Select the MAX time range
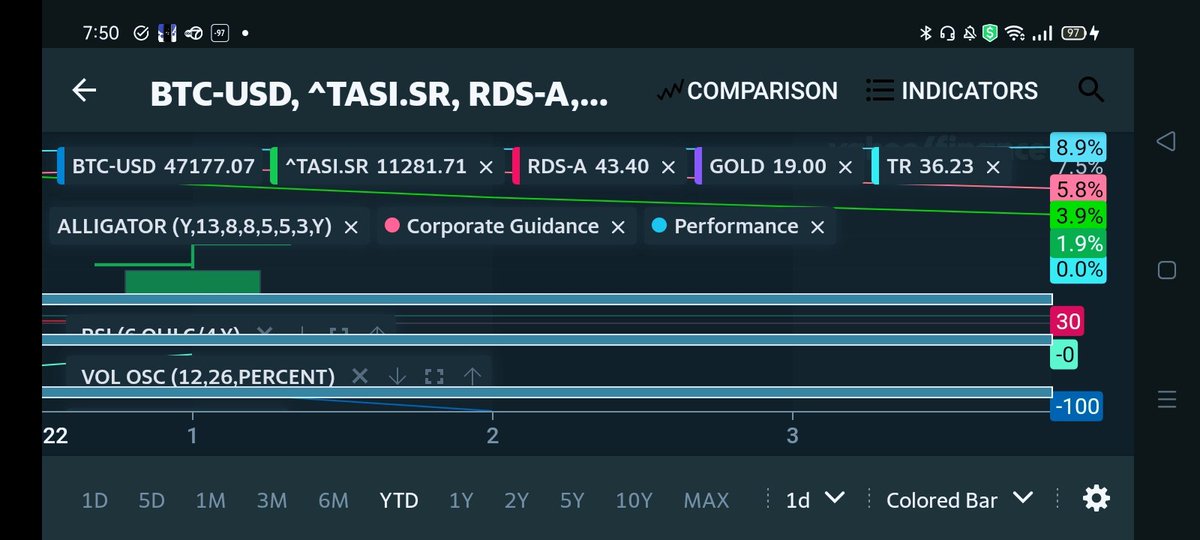The height and width of the screenshot is (540, 1200). click(706, 500)
